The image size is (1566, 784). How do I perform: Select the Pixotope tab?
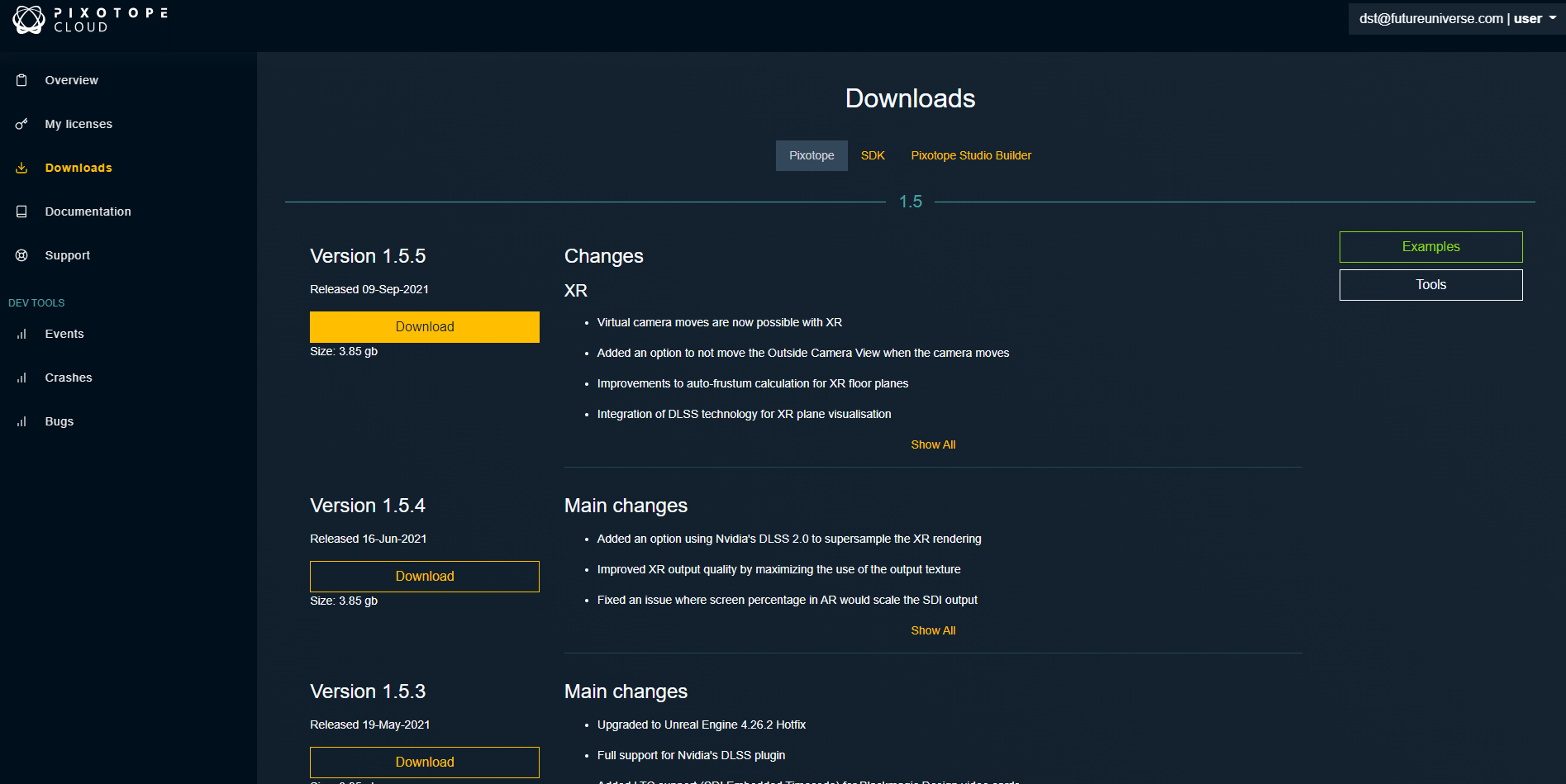[x=812, y=155]
